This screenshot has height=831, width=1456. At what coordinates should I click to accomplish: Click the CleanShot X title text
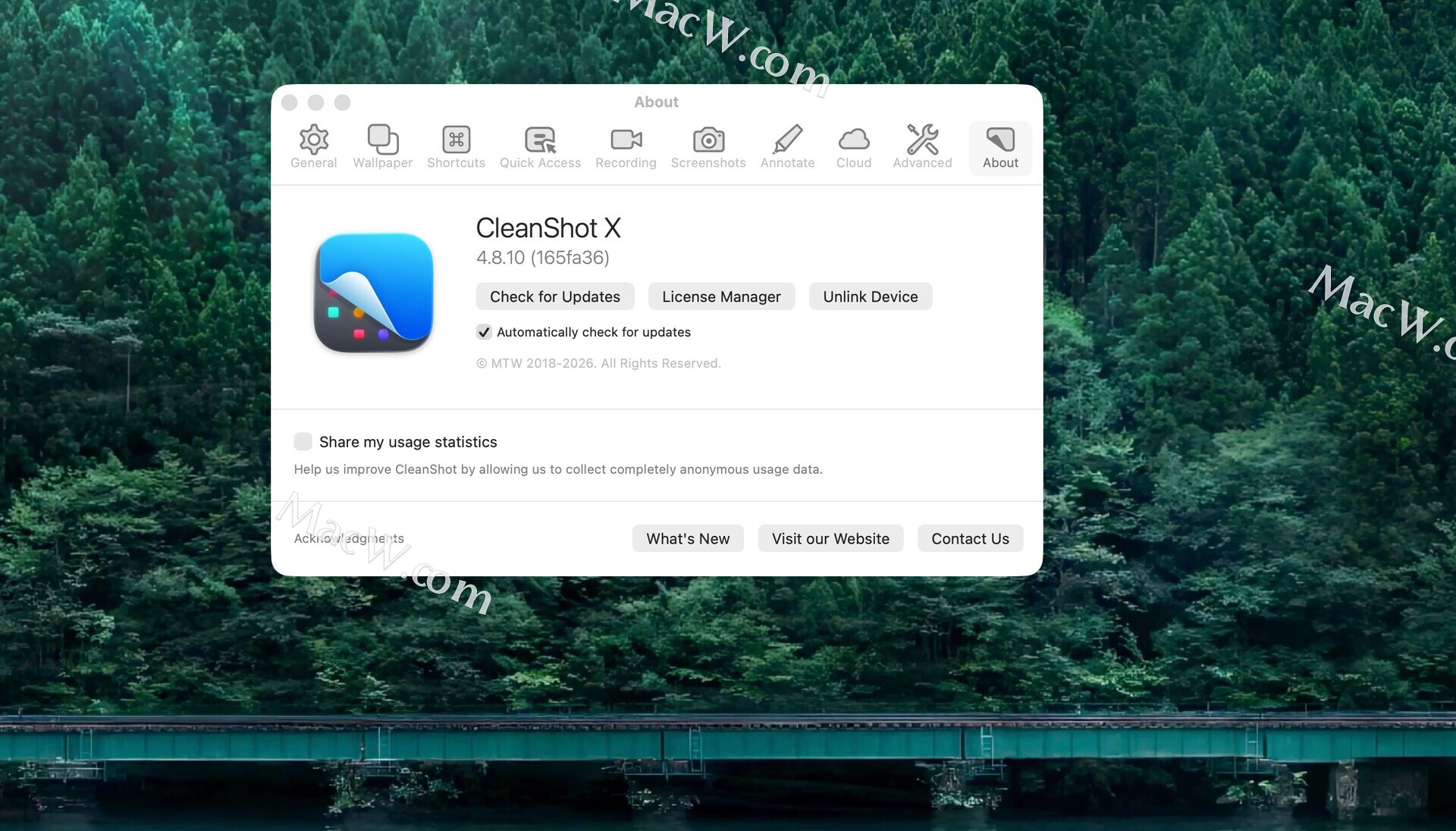click(548, 228)
